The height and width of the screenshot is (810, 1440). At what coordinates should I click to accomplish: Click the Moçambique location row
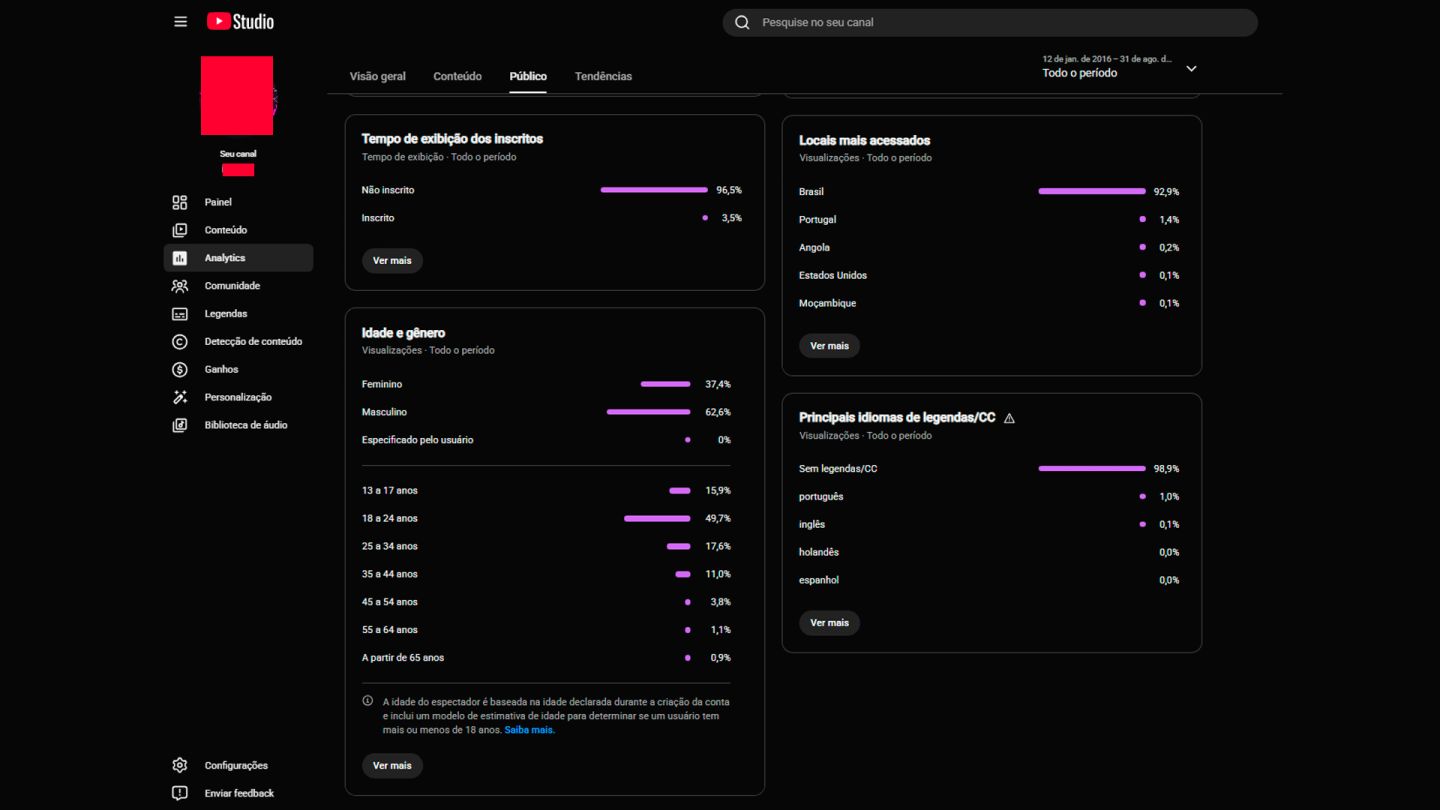(x=989, y=303)
